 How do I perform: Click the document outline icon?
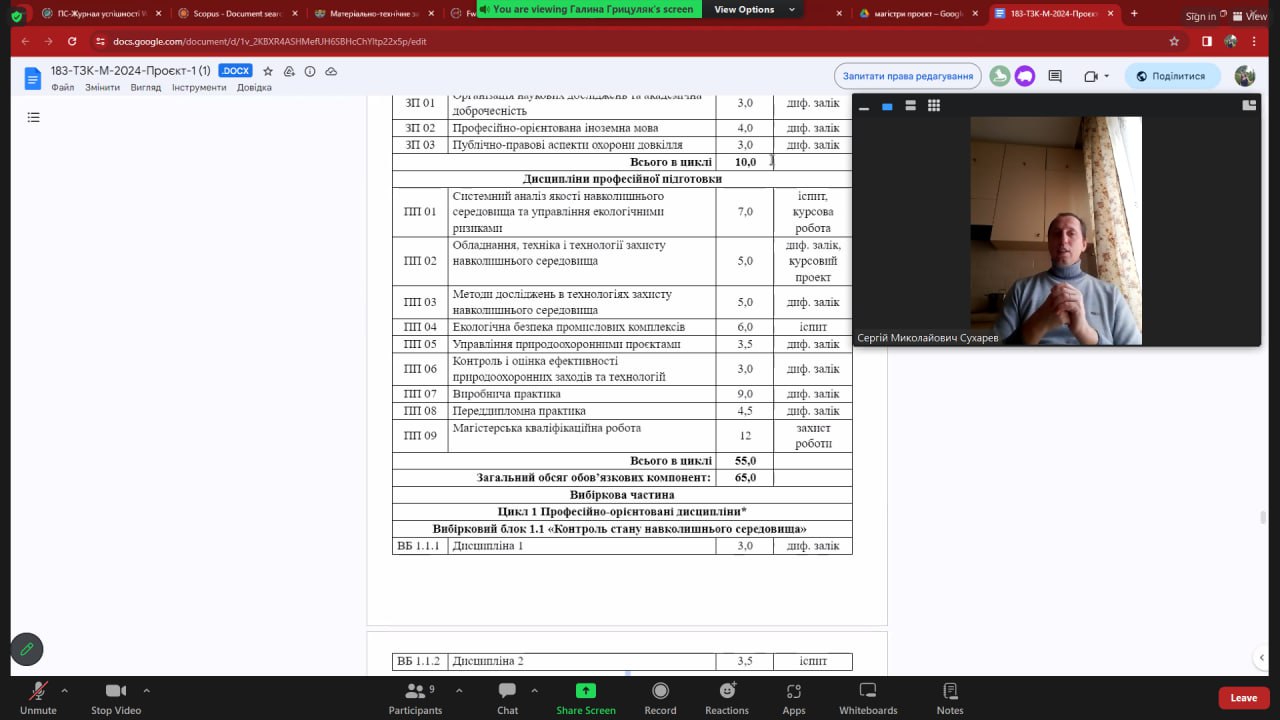pyautogui.click(x=34, y=118)
